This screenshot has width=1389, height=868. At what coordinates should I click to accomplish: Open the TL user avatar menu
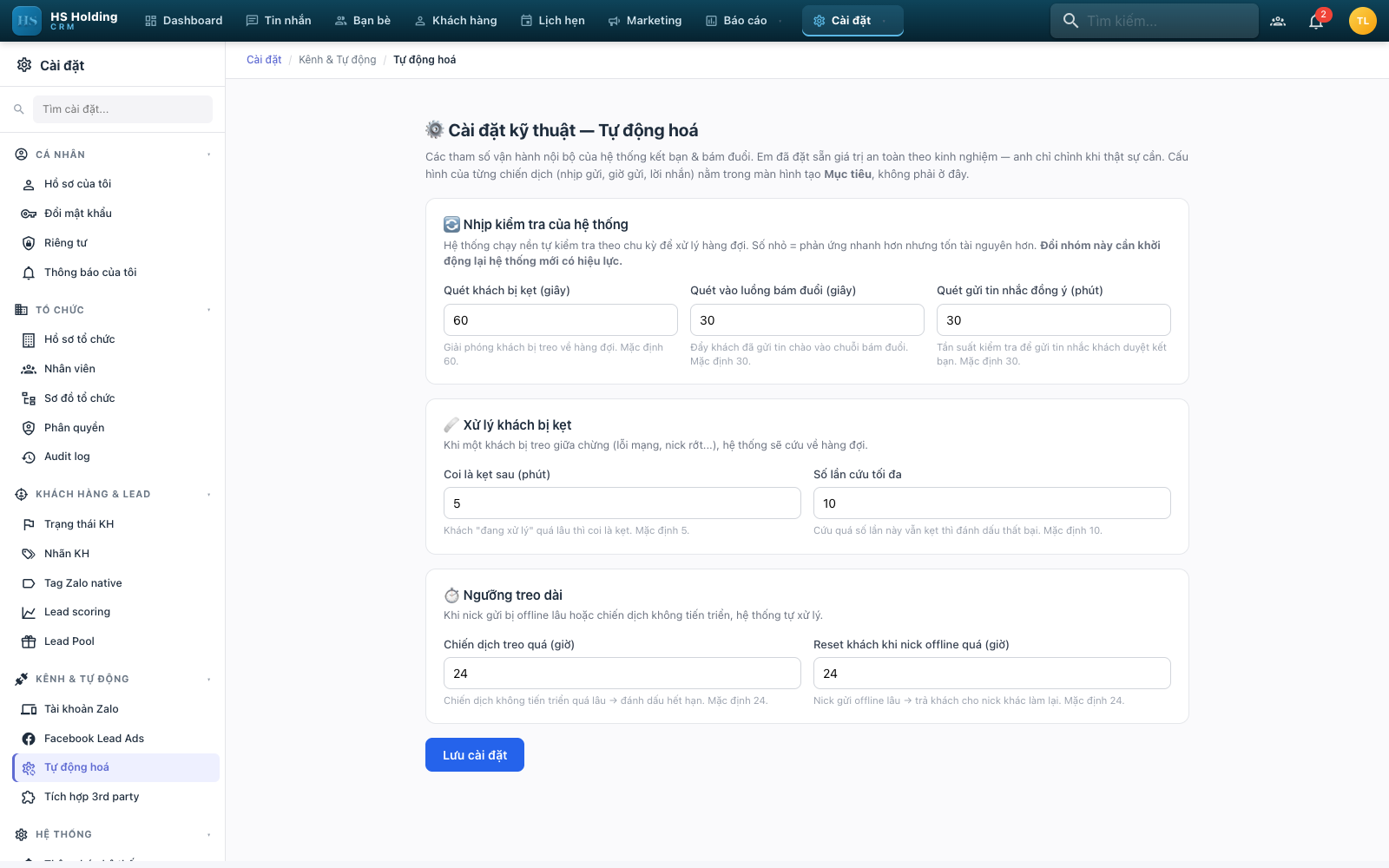pos(1363,21)
